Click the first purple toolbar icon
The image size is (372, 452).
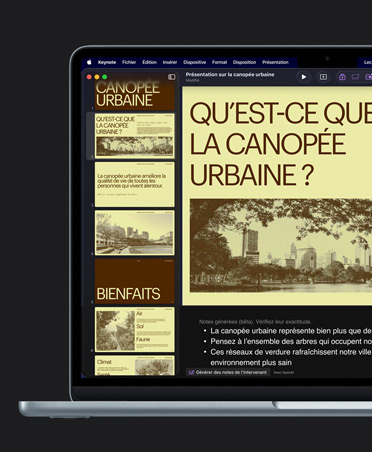pyautogui.click(x=342, y=77)
